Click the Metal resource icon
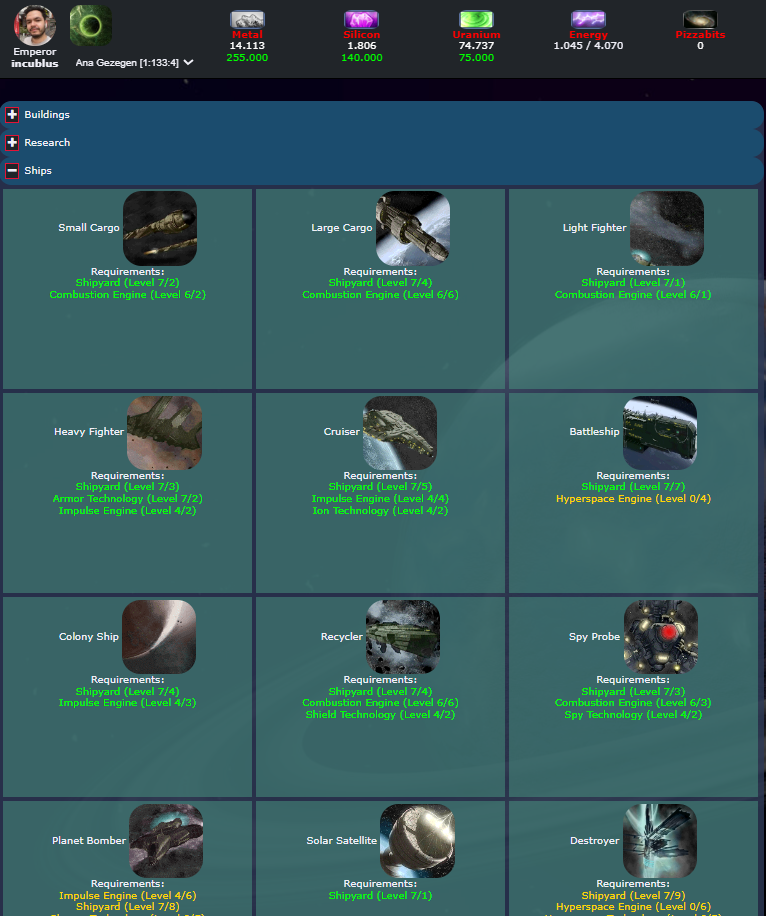 click(x=247, y=20)
